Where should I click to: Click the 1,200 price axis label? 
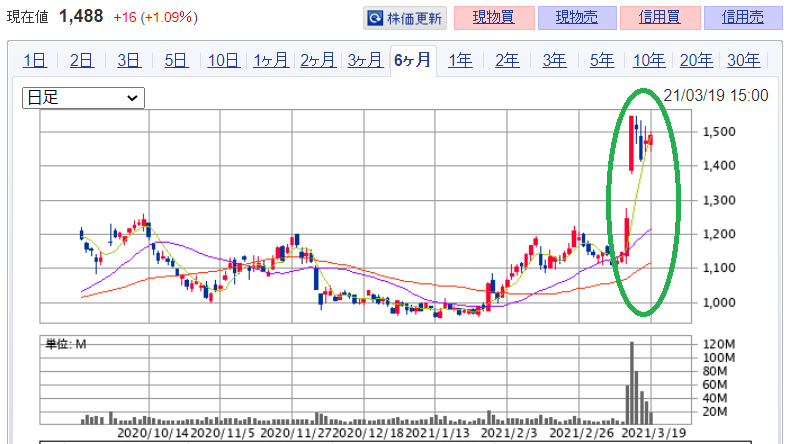pyautogui.click(x=719, y=234)
